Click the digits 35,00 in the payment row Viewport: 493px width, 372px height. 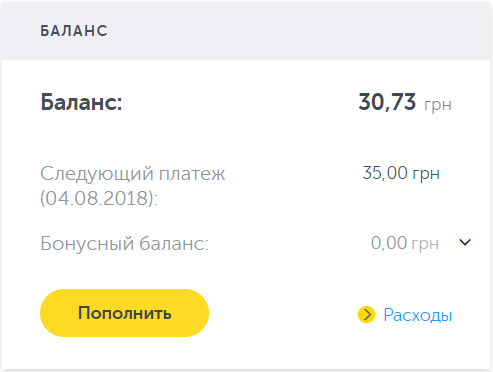pyautogui.click(x=385, y=173)
